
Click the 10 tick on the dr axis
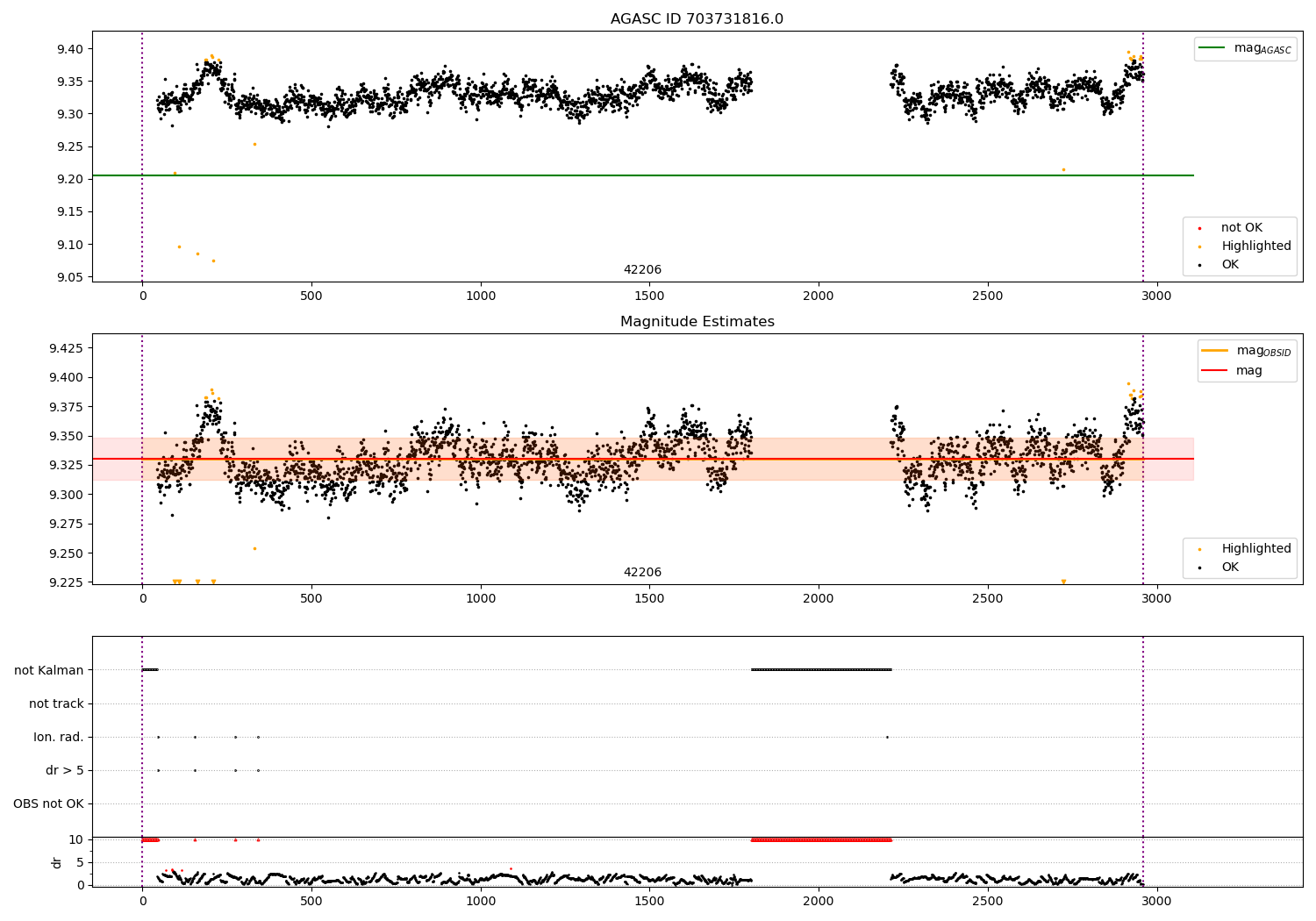76,839
